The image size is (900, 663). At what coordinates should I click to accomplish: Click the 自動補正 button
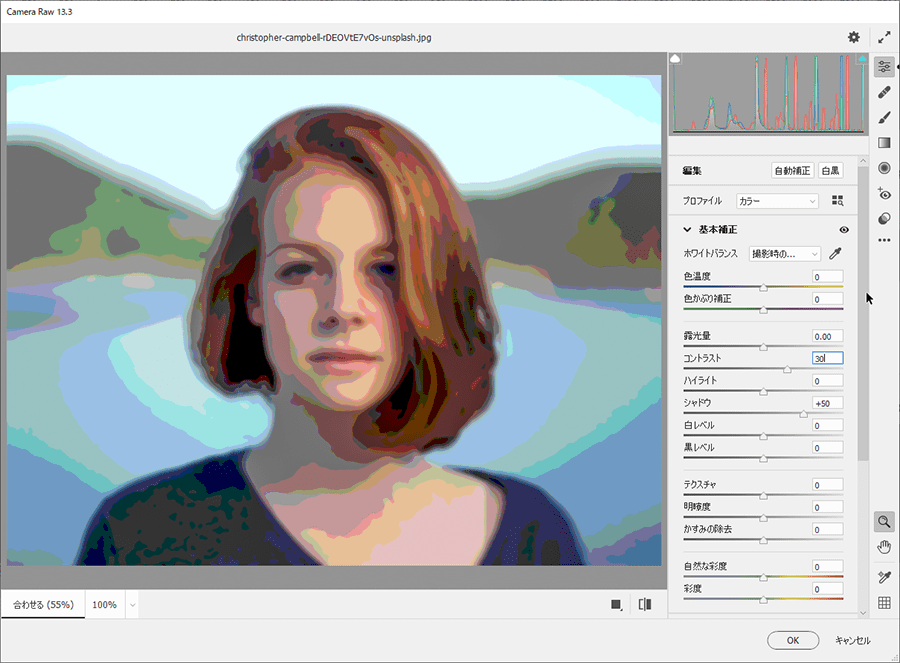[792, 171]
